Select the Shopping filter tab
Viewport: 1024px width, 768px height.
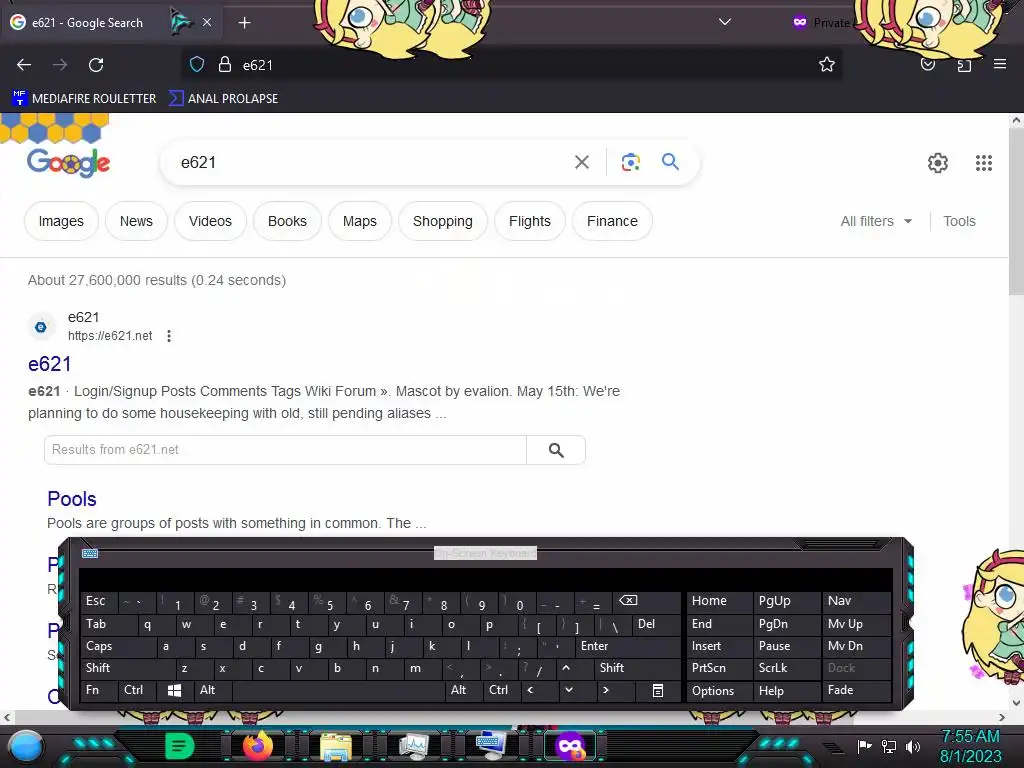coord(443,221)
